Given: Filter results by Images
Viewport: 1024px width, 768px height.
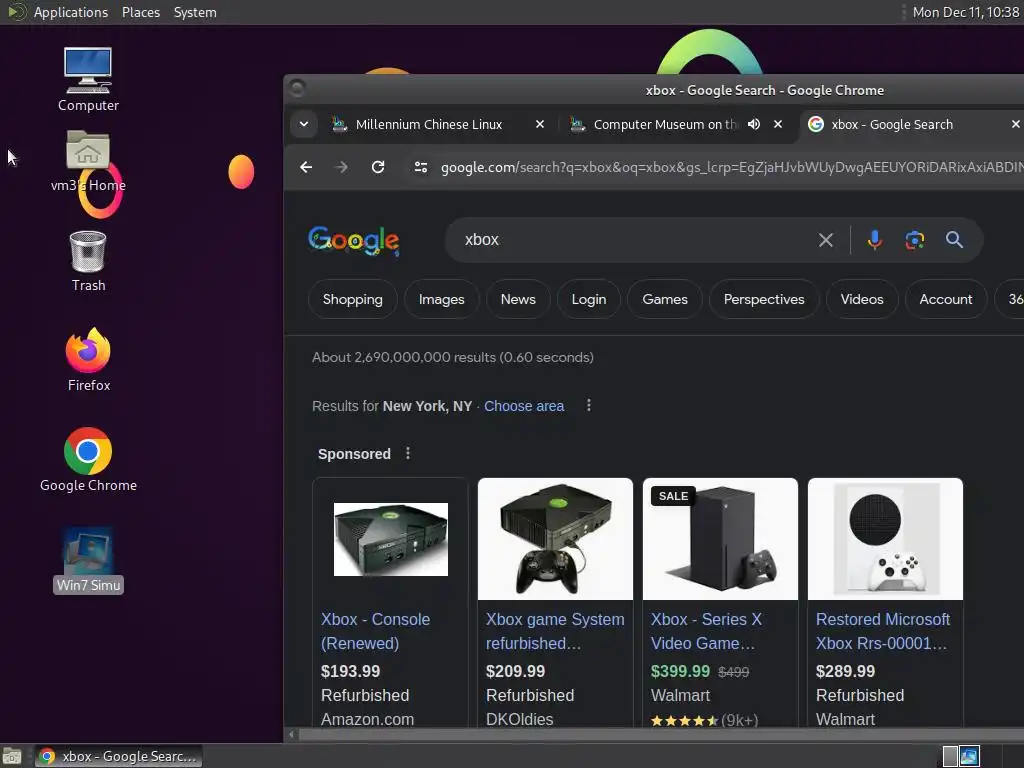Looking at the screenshot, I should (x=441, y=299).
